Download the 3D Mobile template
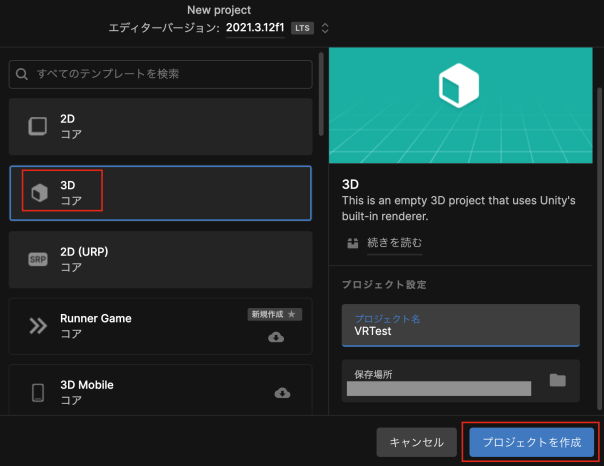This screenshot has height=466, width=604. pyautogui.click(x=282, y=393)
